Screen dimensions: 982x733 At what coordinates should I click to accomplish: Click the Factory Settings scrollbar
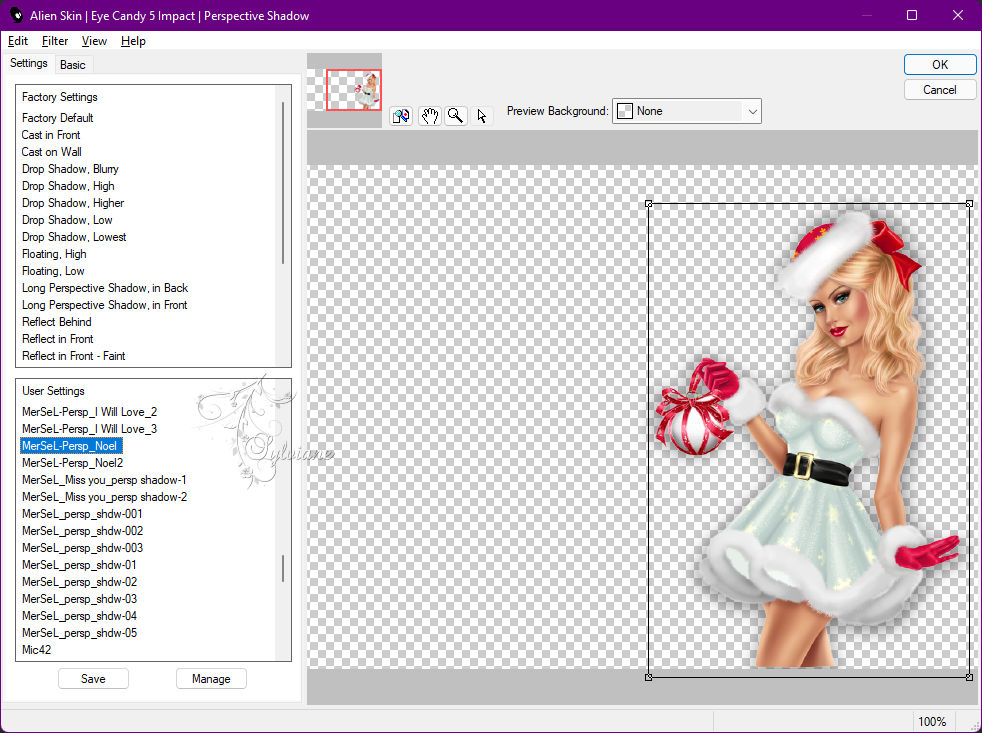point(283,182)
